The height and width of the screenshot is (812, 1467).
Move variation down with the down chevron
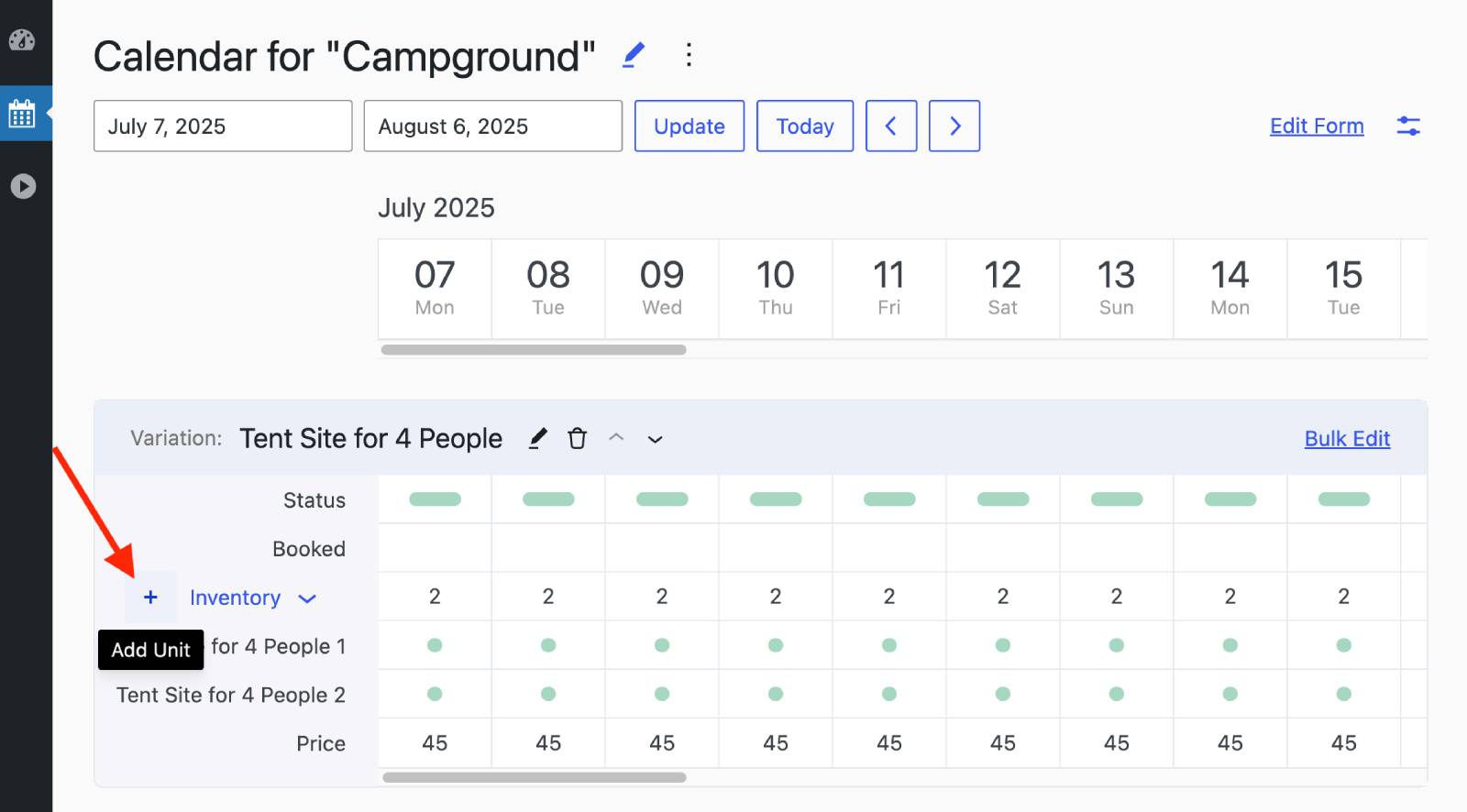coord(655,439)
